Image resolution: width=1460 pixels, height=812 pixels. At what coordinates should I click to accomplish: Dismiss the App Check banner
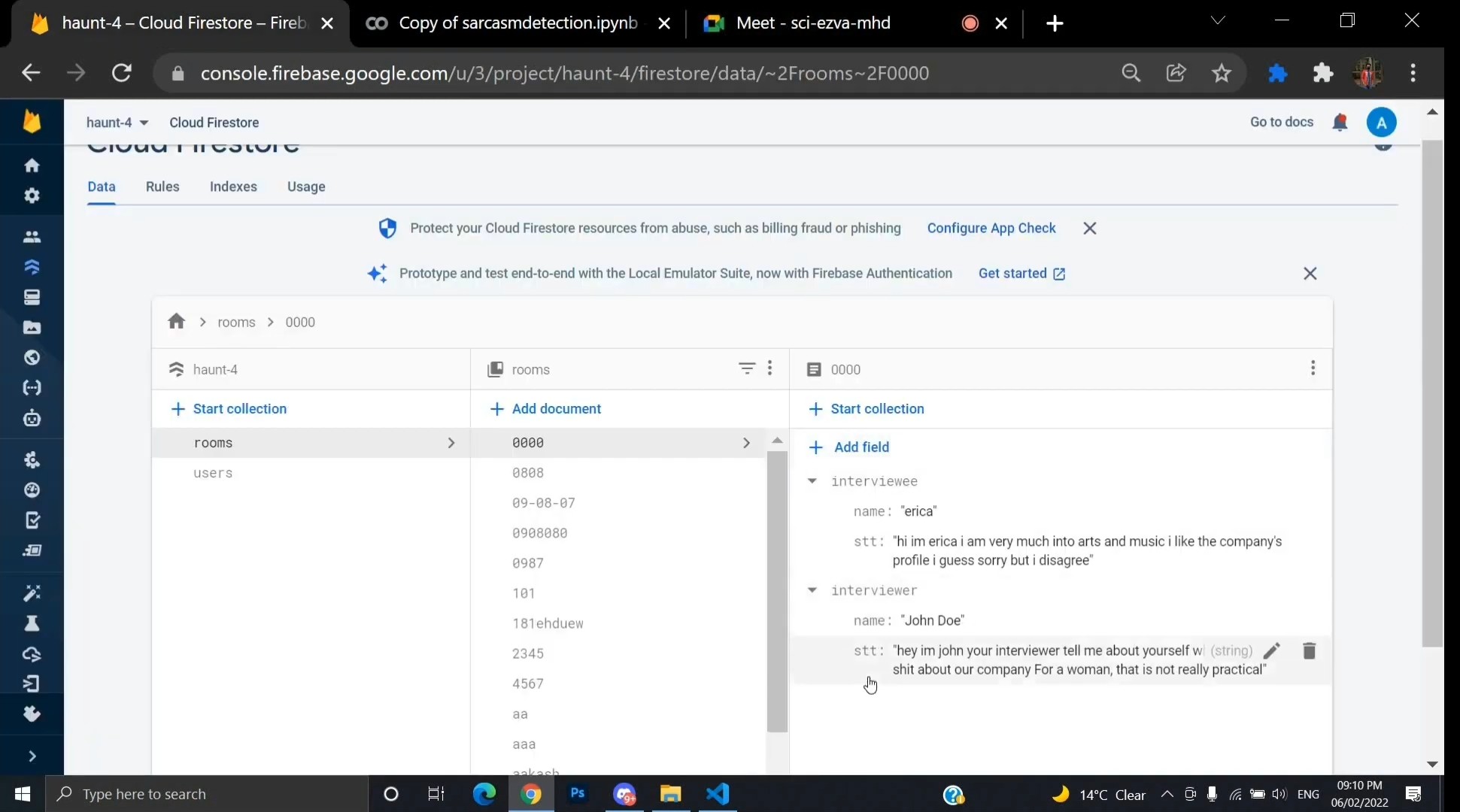pyautogui.click(x=1089, y=229)
